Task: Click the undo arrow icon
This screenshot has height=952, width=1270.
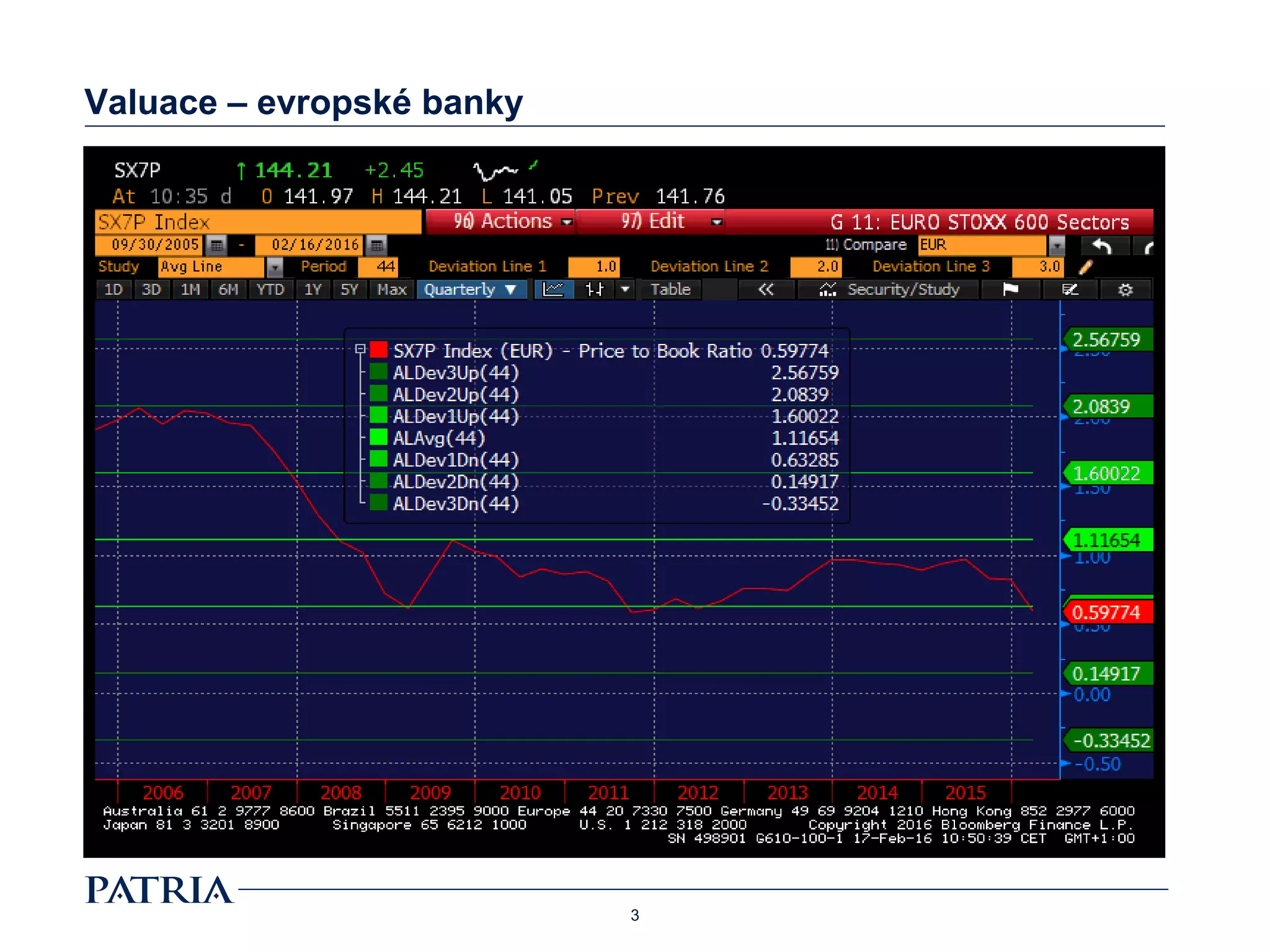Action: tap(1101, 246)
